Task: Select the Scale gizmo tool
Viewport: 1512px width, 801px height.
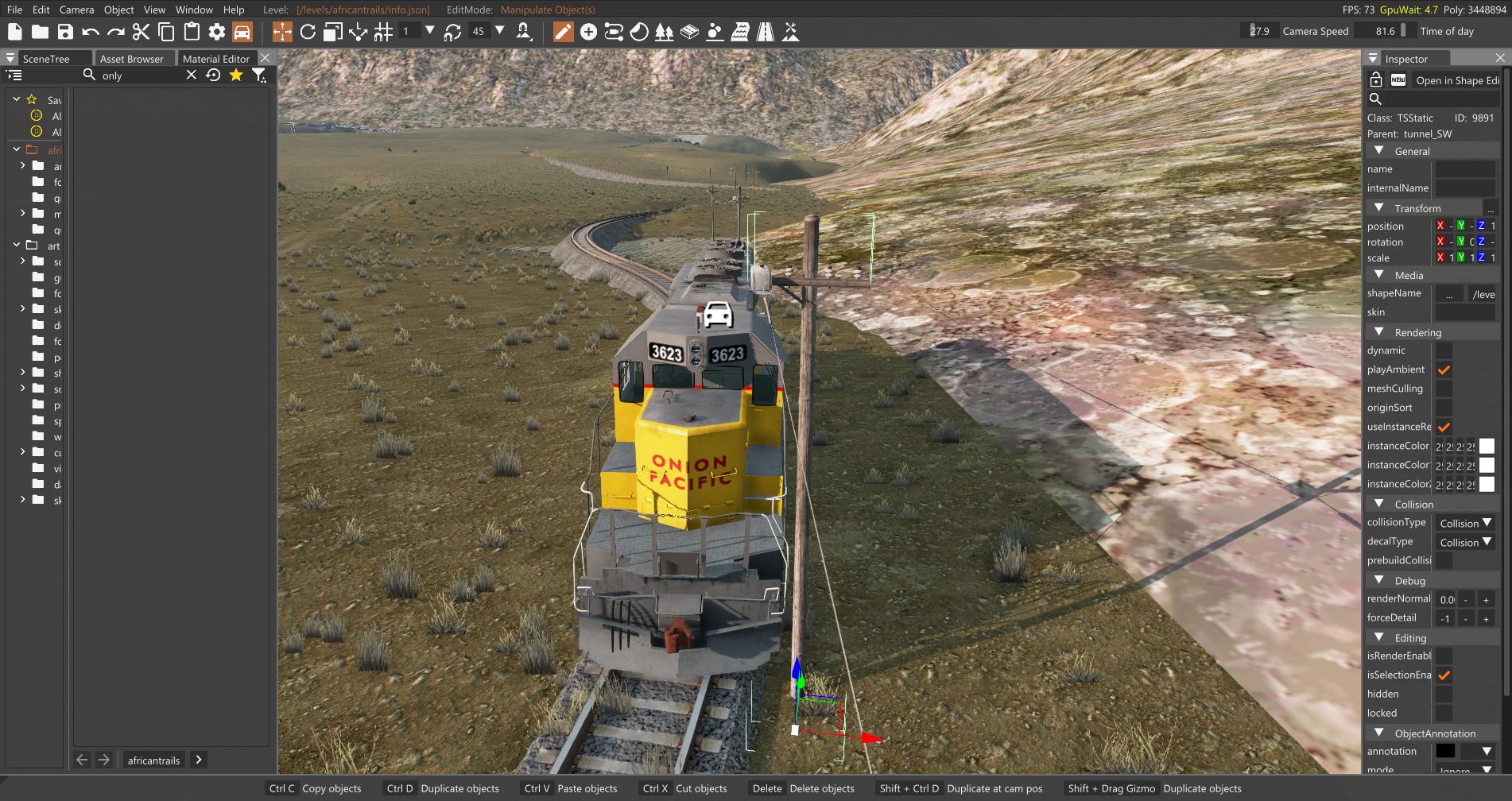Action: click(333, 32)
